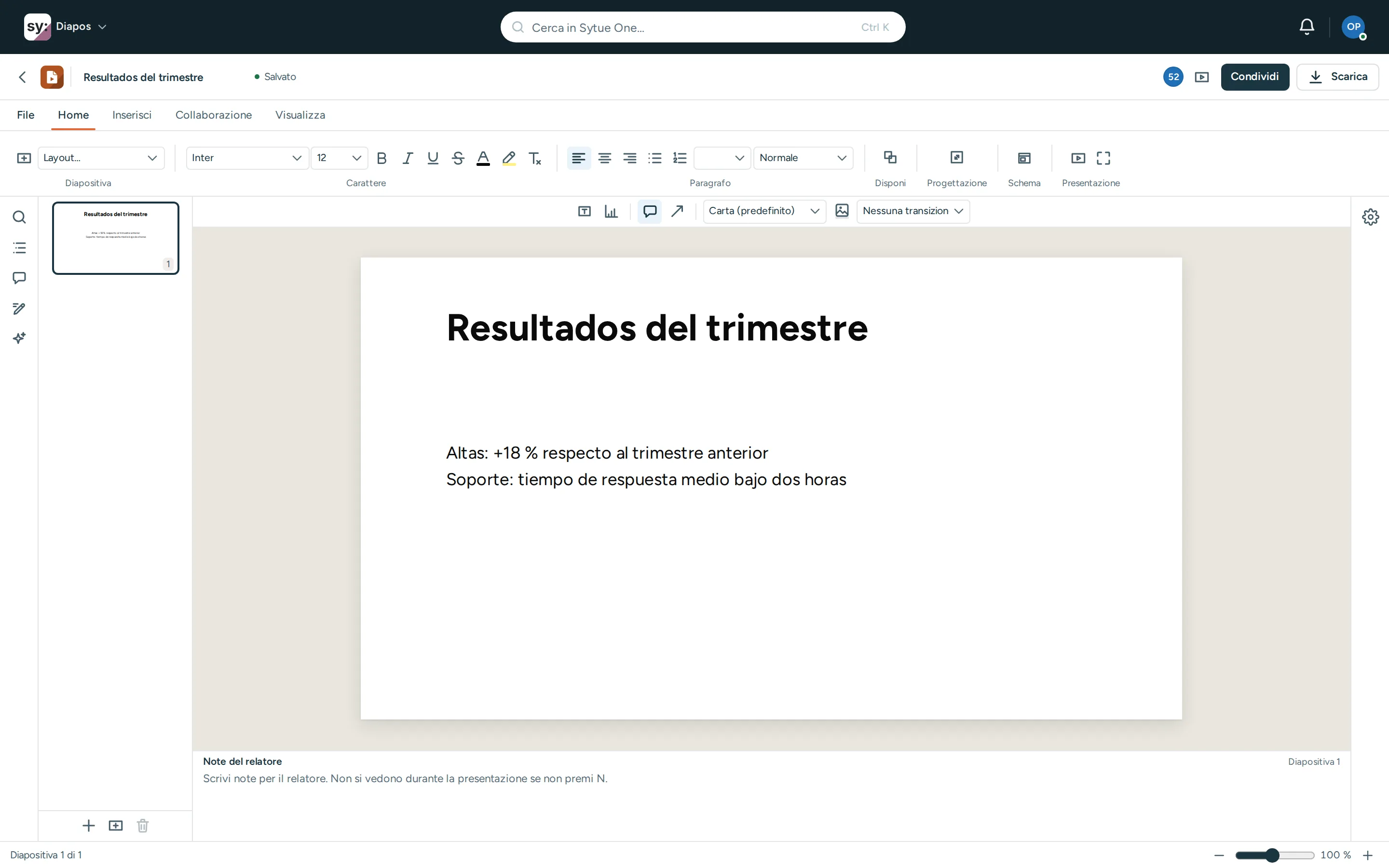Viewport: 1389px width, 868px height.
Task: Clear text formatting
Action: click(535, 158)
